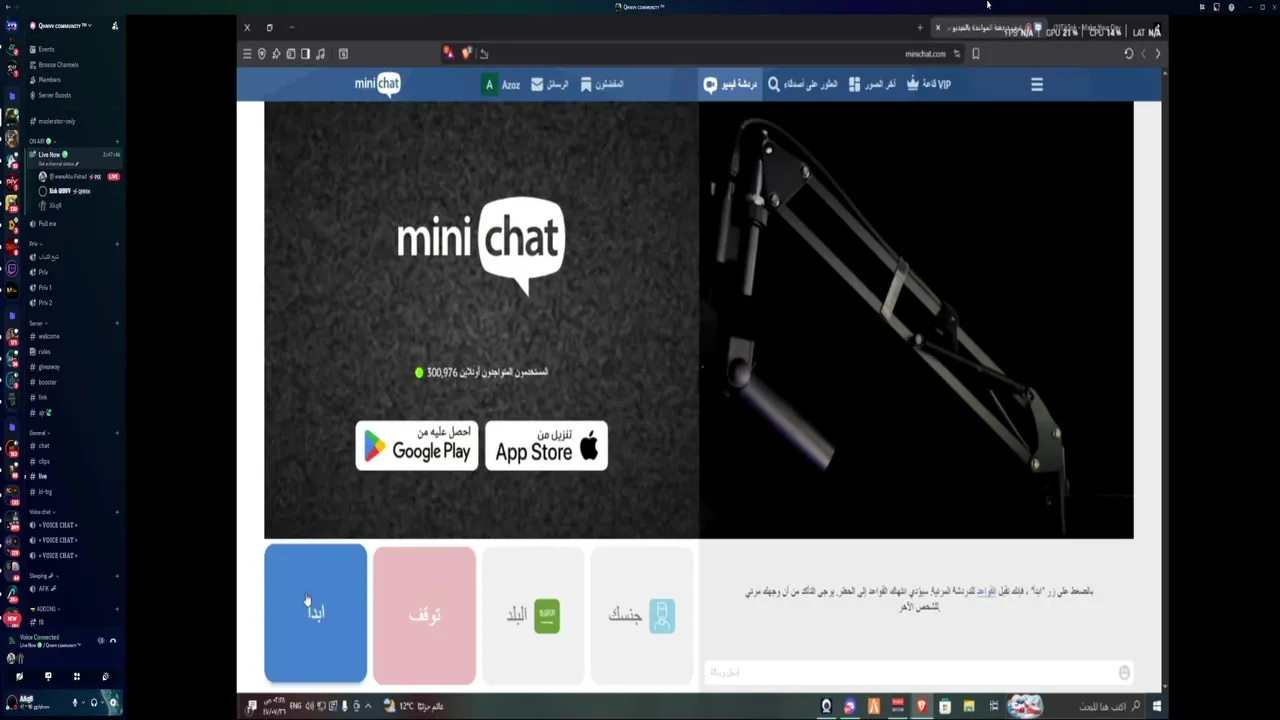Viewport: 1280px width, 720px height.
Task: Click the blue ابدأ start button
Action: pos(315,614)
